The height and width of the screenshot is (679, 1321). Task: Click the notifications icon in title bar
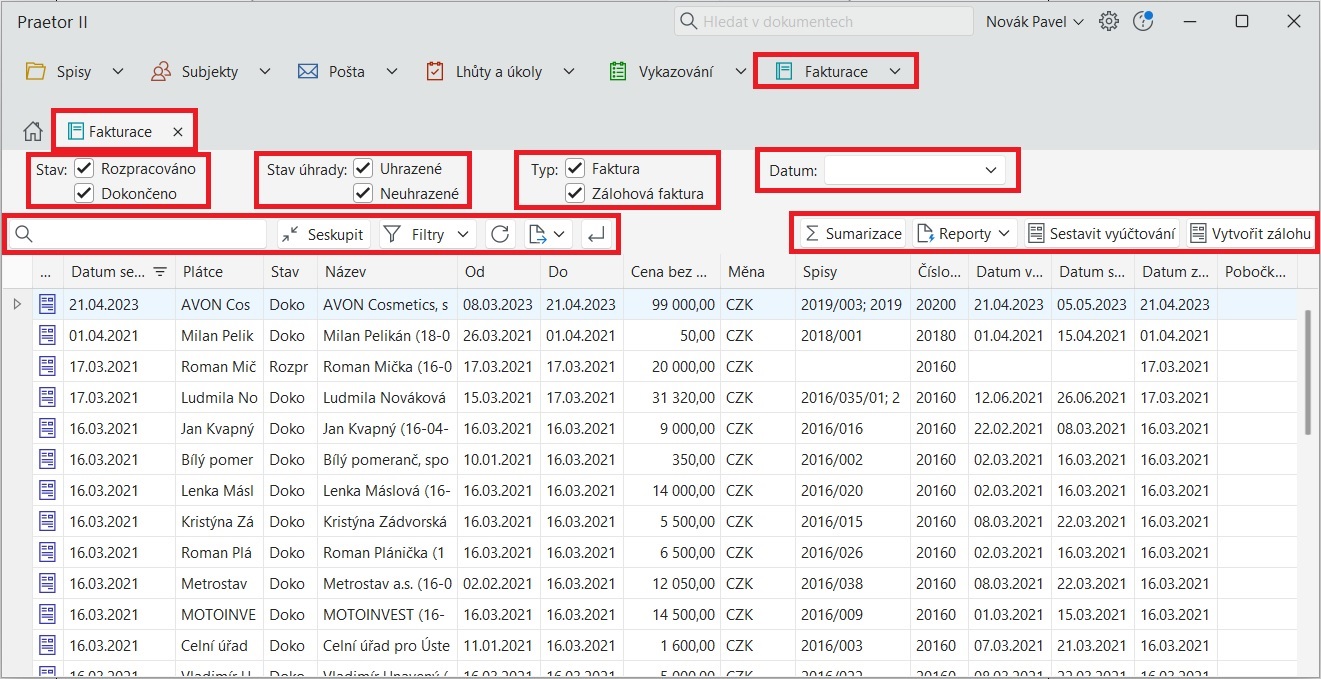pos(1143,21)
